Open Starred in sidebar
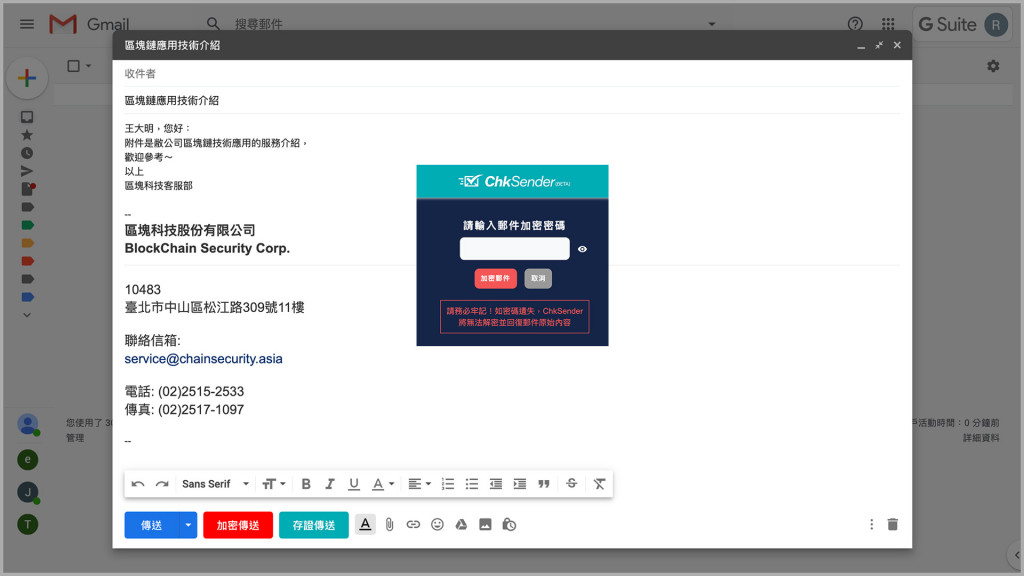 click(x=27, y=135)
